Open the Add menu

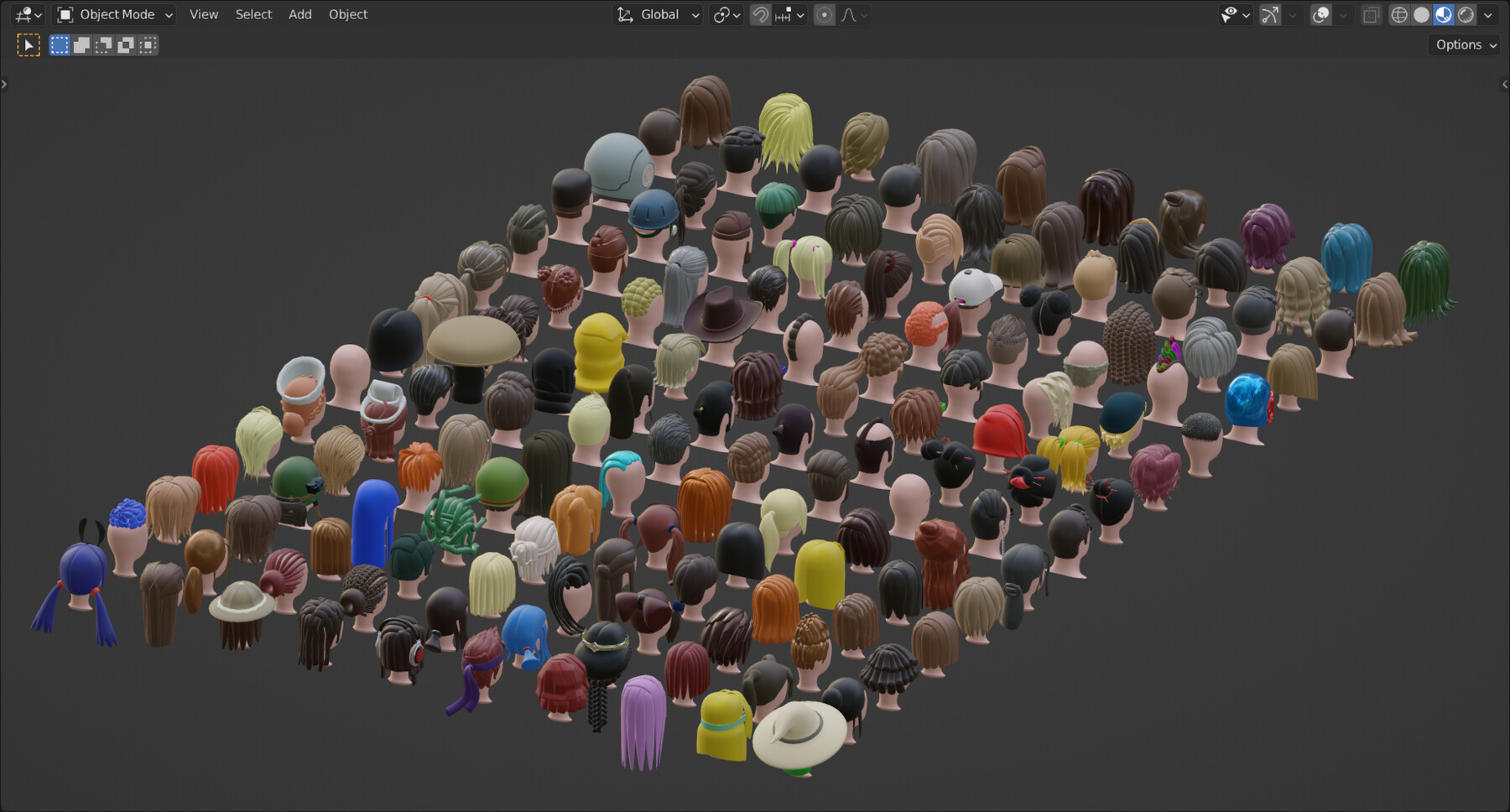(x=299, y=14)
